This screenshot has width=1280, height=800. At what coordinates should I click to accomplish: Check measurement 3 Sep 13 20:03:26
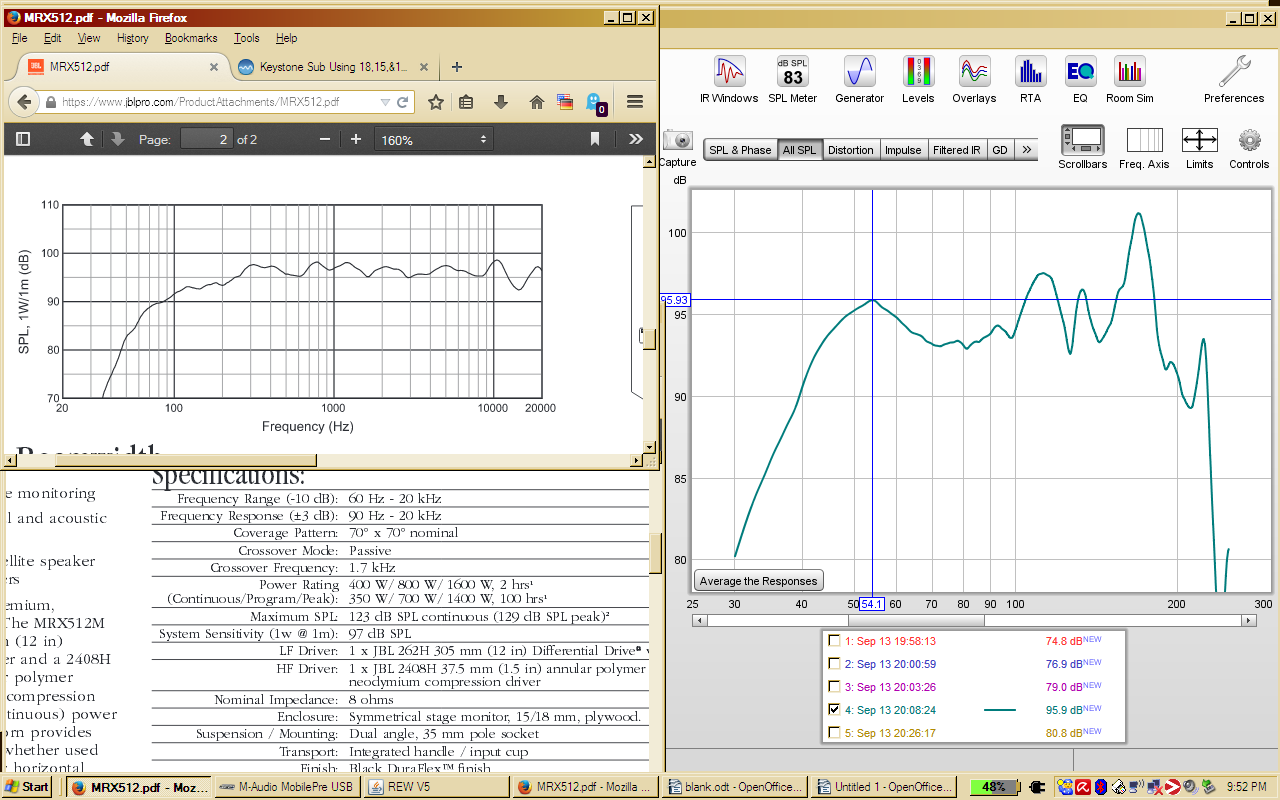pyautogui.click(x=834, y=687)
